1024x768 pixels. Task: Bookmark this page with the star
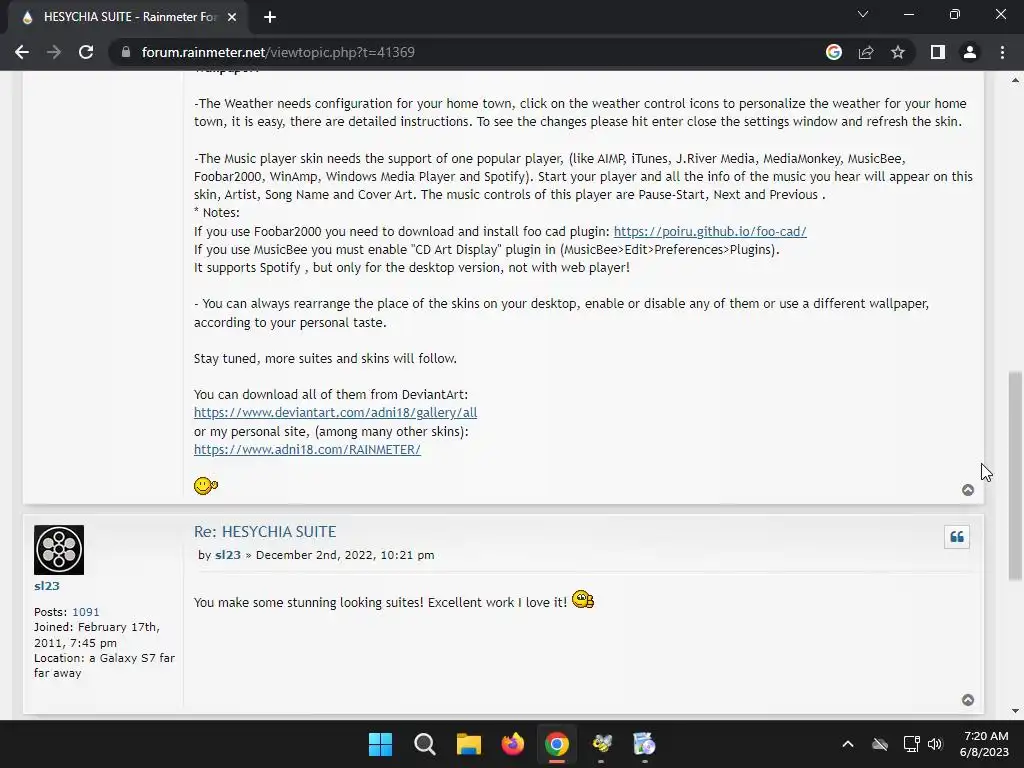(x=898, y=52)
